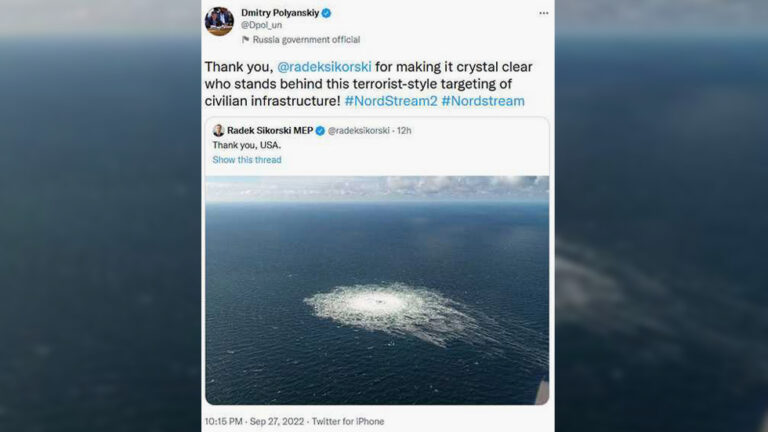768x432 pixels.
Task: Open the #Nordstream hashtag
Action: pyautogui.click(x=483, y=101)
